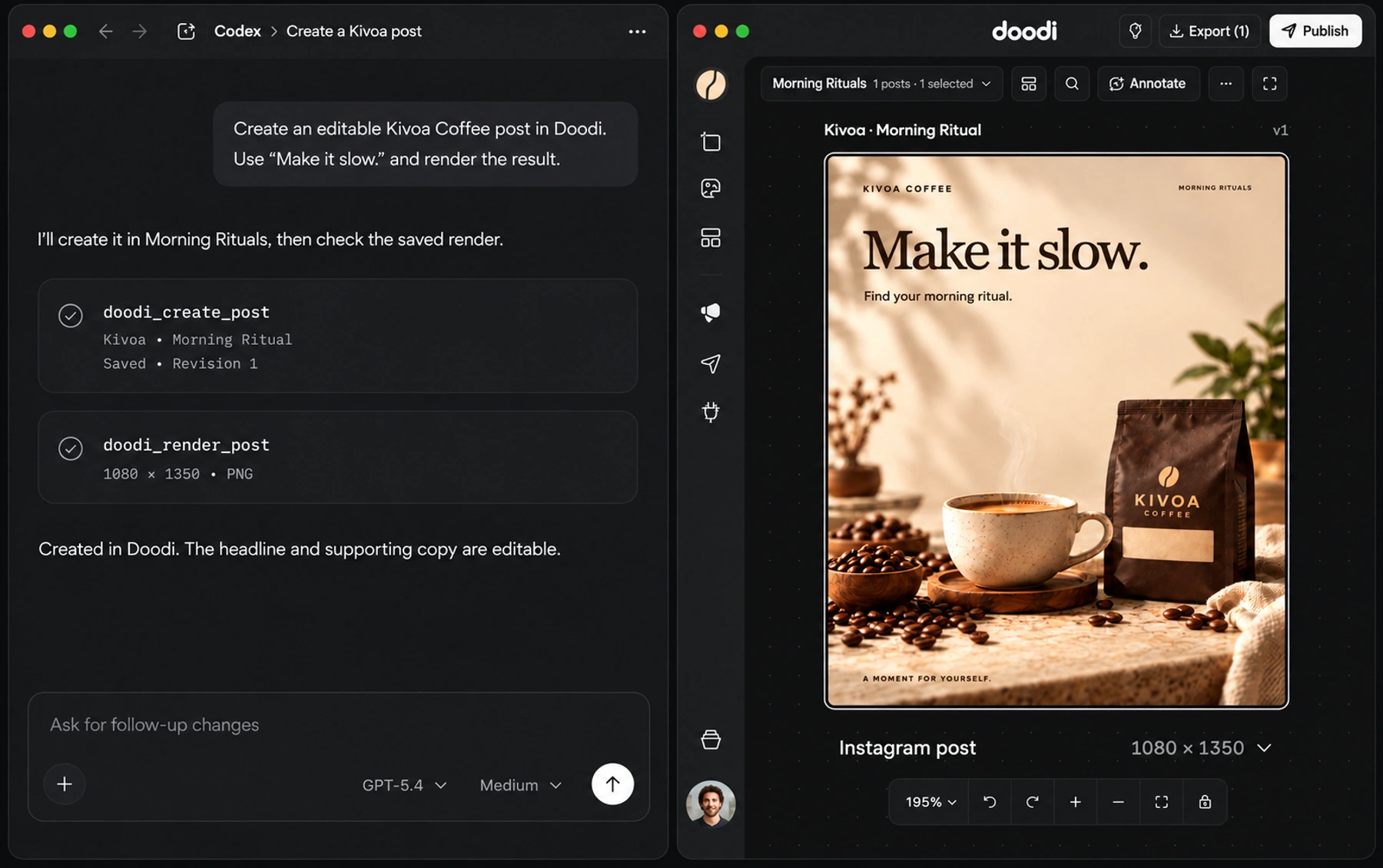Click the Export (1) button

[1209, 31]
